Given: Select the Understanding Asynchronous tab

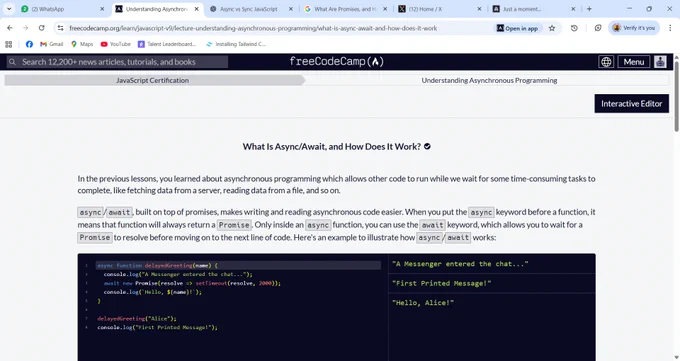Looking at the screenshot, I should tap(157, 9).
